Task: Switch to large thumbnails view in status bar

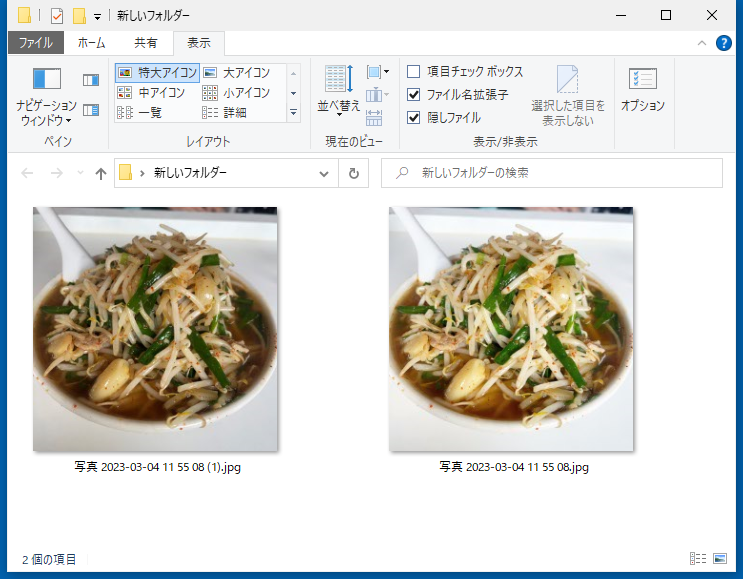Action: [x=720, y=559]
